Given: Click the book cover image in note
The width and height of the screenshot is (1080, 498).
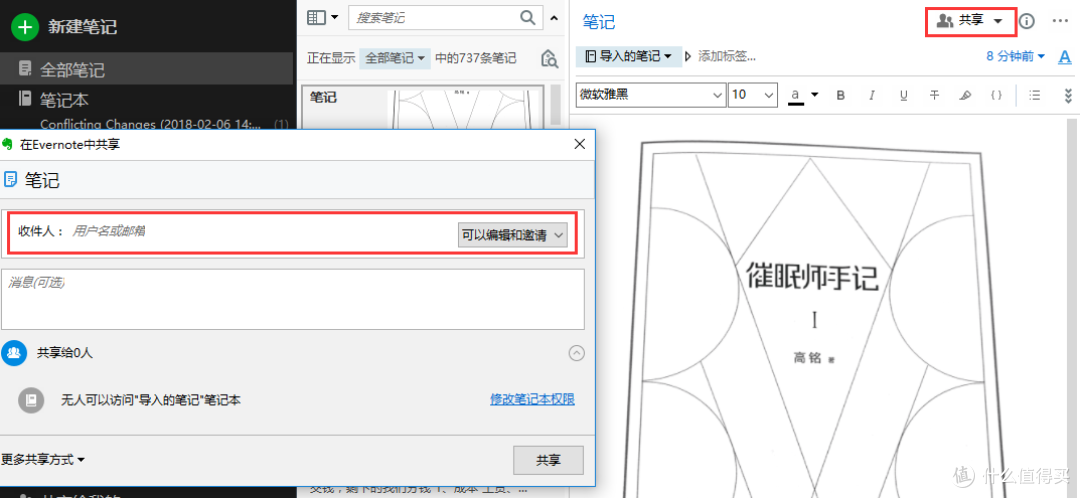Looking at the screenshot, I should pyautogui.click(x=813, y=317).
